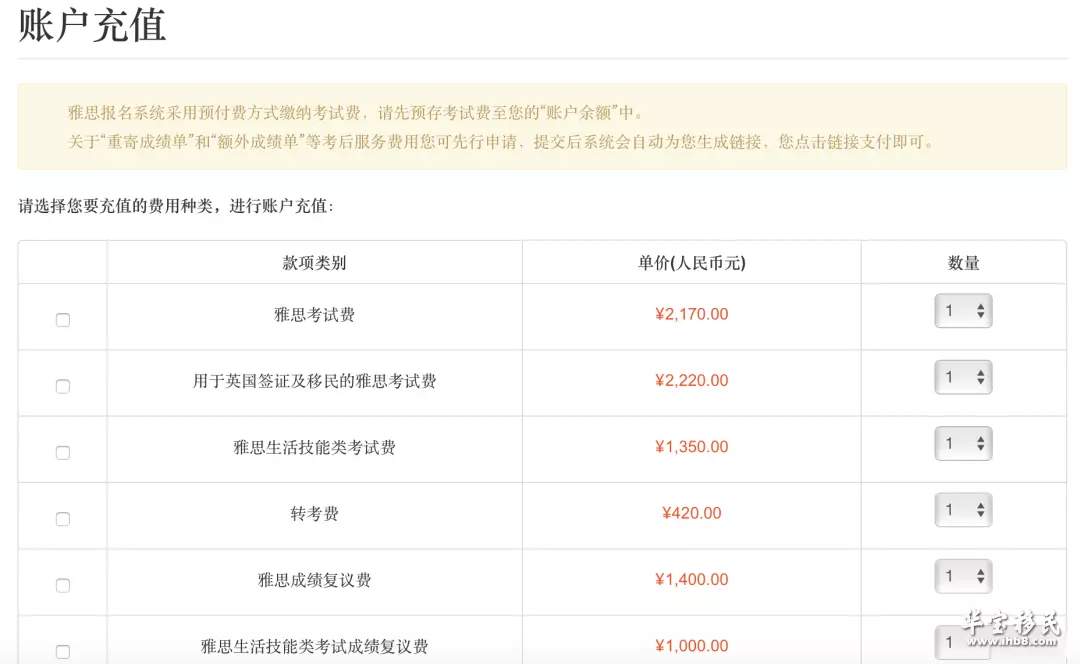Click the 数量 column header

964,263
